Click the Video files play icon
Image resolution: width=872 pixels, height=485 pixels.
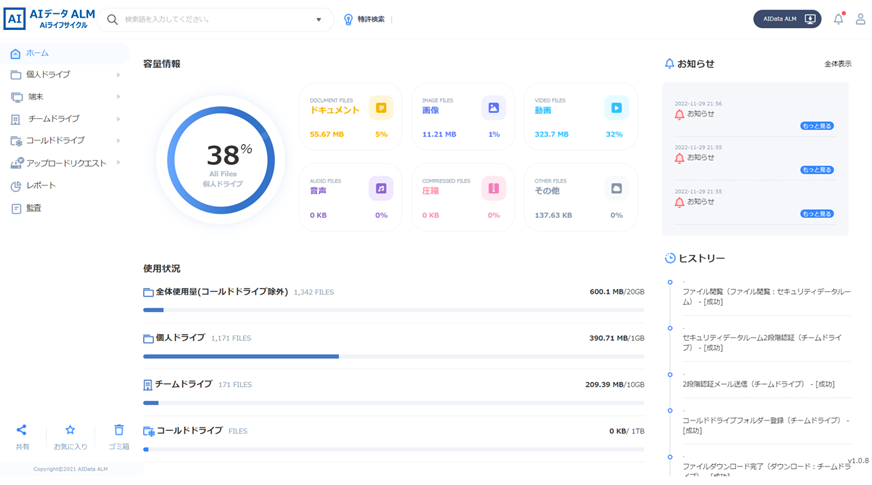(x=616, y=108)
